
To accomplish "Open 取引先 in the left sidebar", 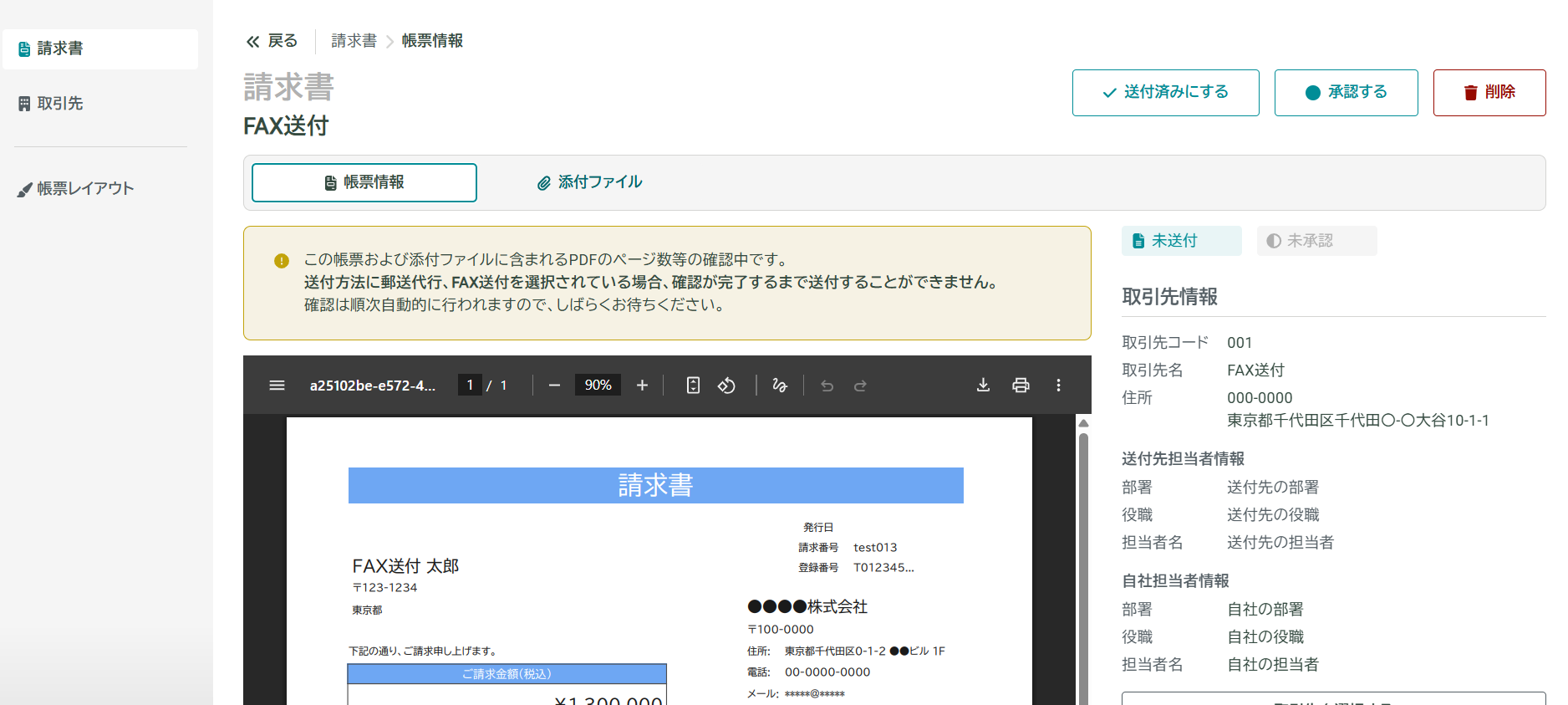I will [59, 104].
